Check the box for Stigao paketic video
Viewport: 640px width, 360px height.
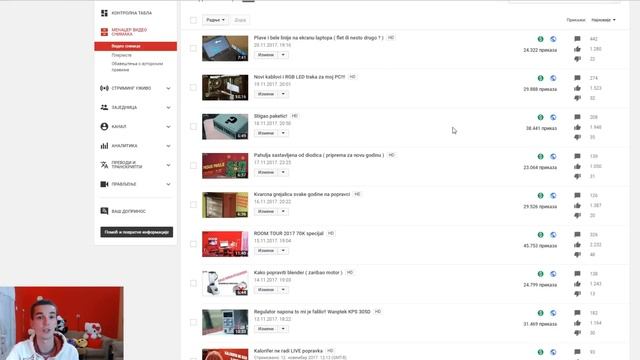click(x=193, y=127)
